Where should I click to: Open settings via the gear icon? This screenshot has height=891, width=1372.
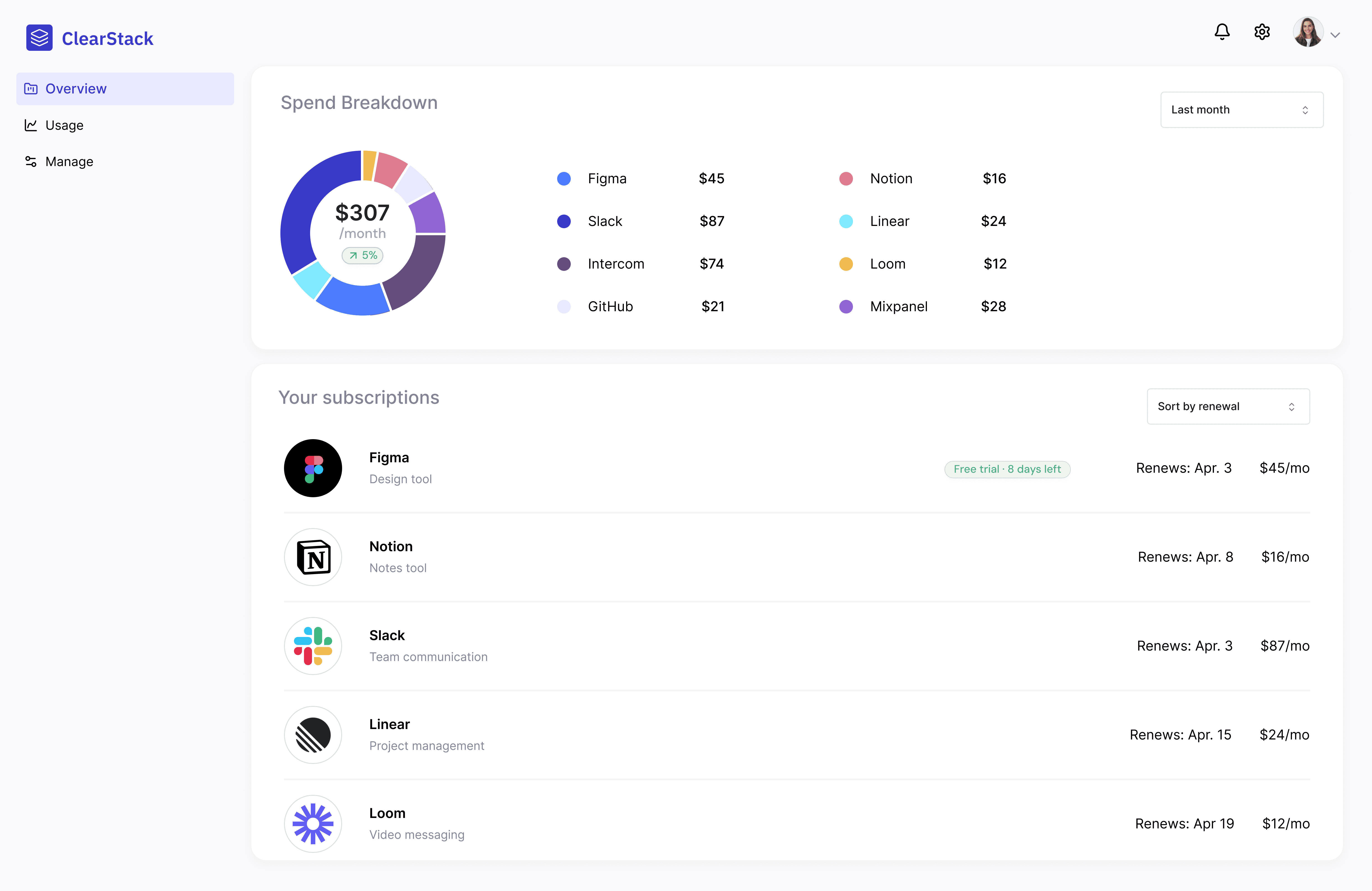(x=1262, y=32)
